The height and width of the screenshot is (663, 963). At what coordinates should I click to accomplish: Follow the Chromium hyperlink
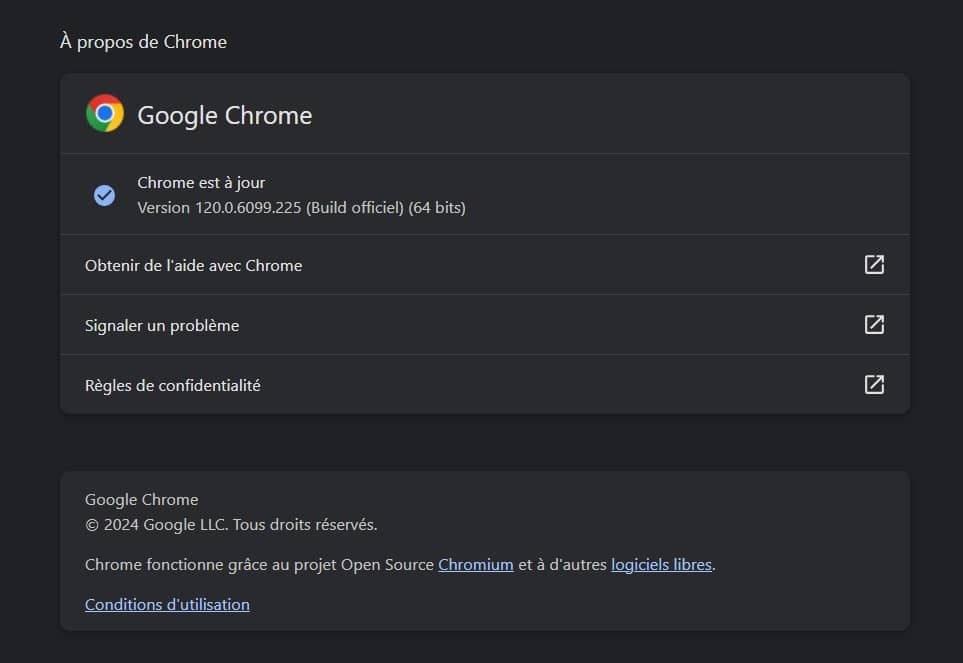point(475,564)
